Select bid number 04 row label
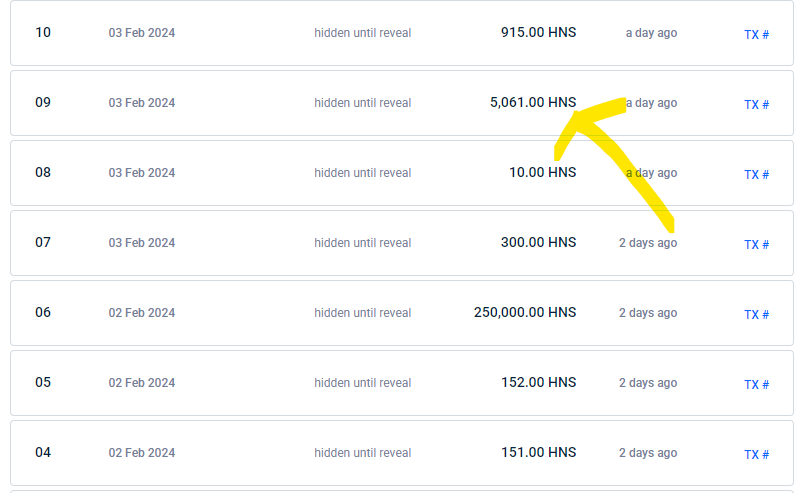The width and height of the screenshot is (799, 493). (43, 452)
